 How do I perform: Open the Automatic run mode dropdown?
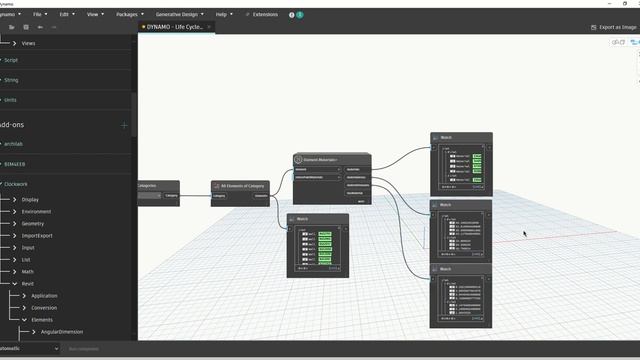click(29, 349)
